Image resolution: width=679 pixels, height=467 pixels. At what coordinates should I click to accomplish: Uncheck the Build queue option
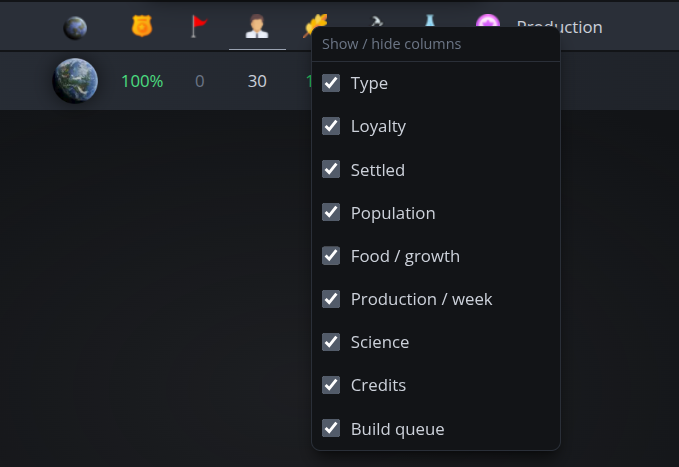pos(331,428)
